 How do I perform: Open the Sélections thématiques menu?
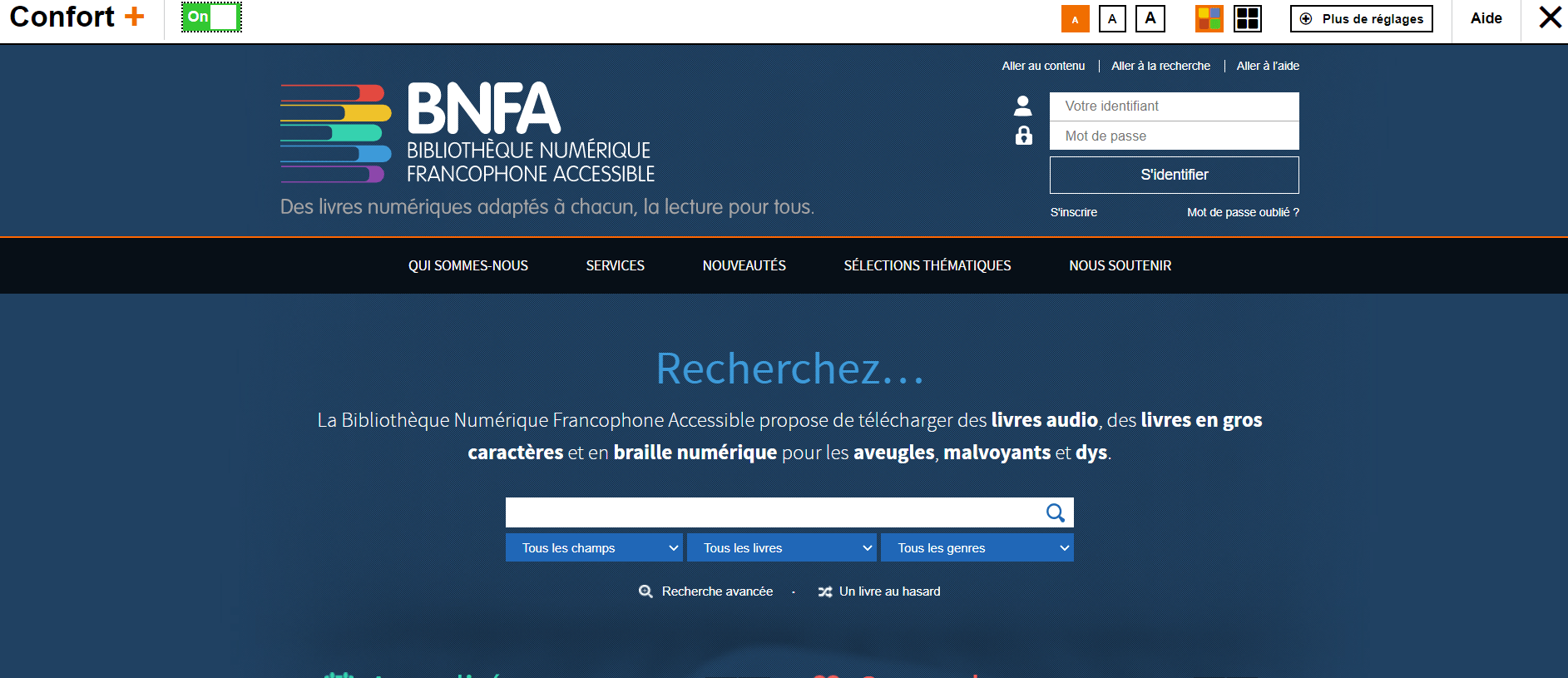(927, 265)
